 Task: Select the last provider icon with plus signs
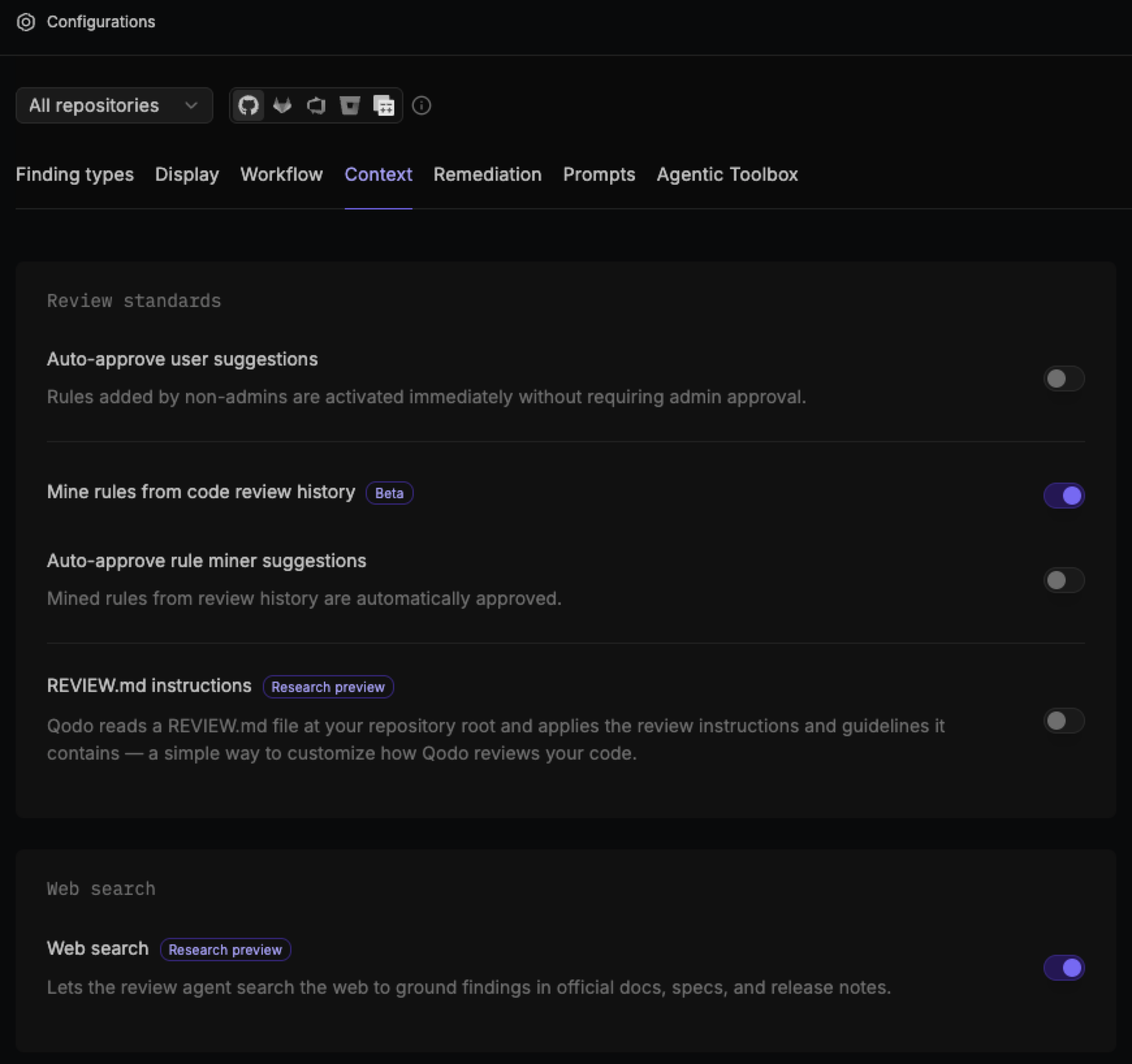click(383, 105)
